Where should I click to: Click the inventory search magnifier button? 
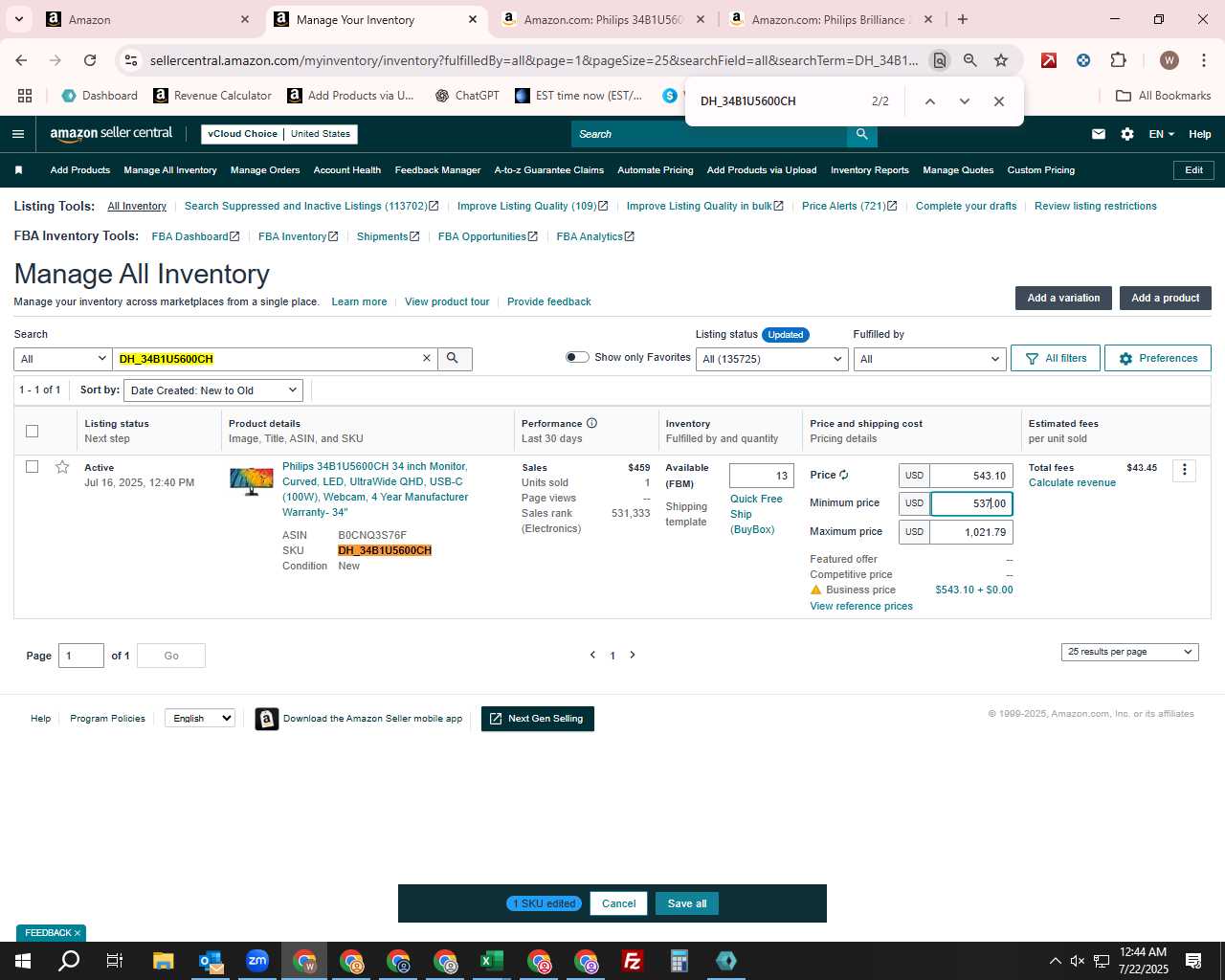(454, 358)
